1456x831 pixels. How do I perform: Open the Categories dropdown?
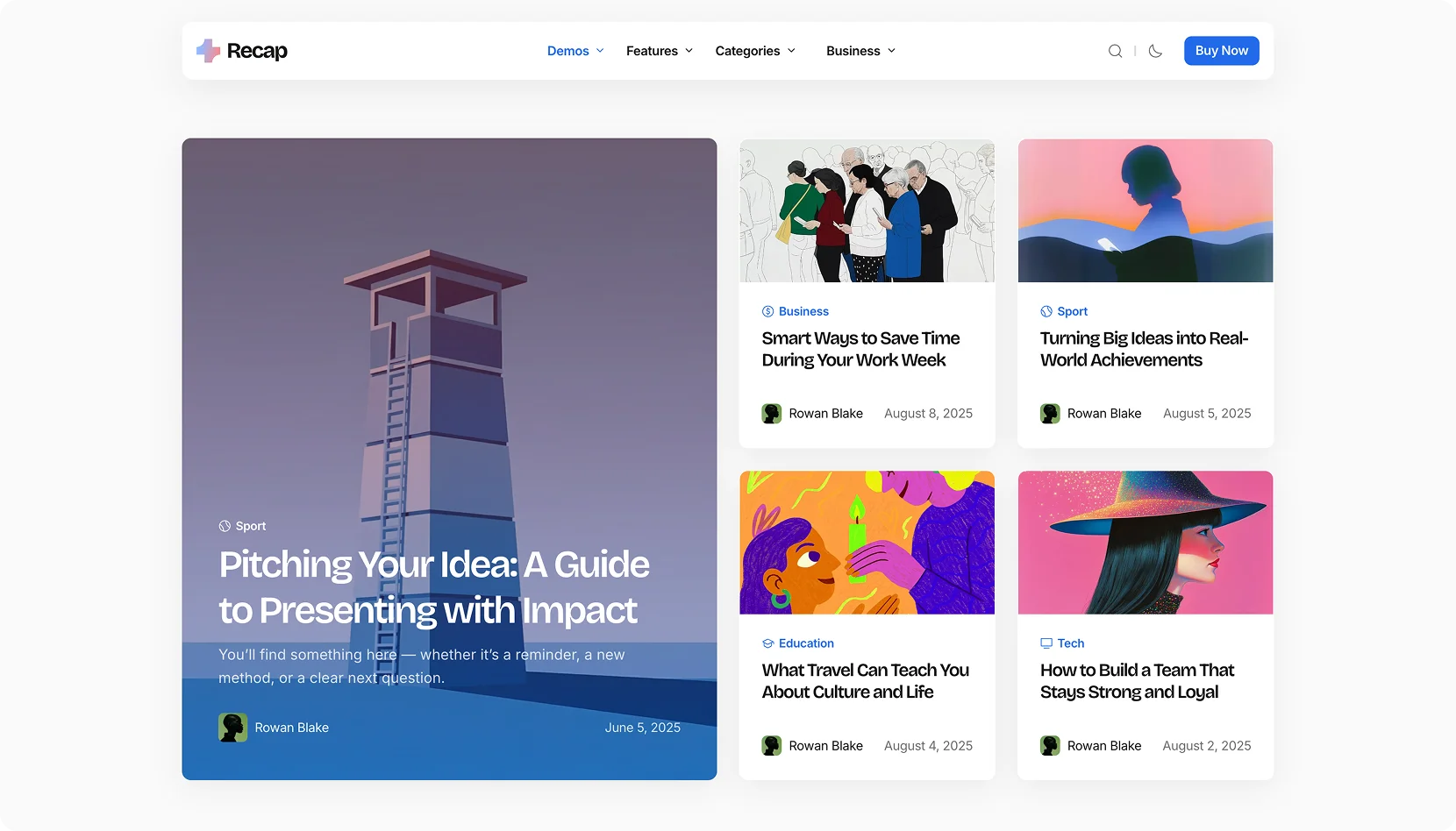pyautogui.click(x=755, y=51)
